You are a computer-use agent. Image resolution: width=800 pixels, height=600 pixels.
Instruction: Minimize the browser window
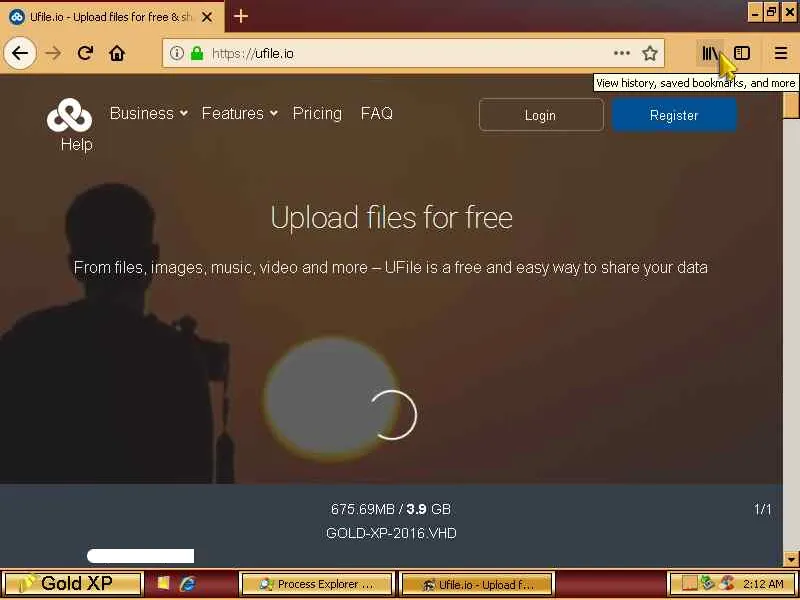coord(755,13)
